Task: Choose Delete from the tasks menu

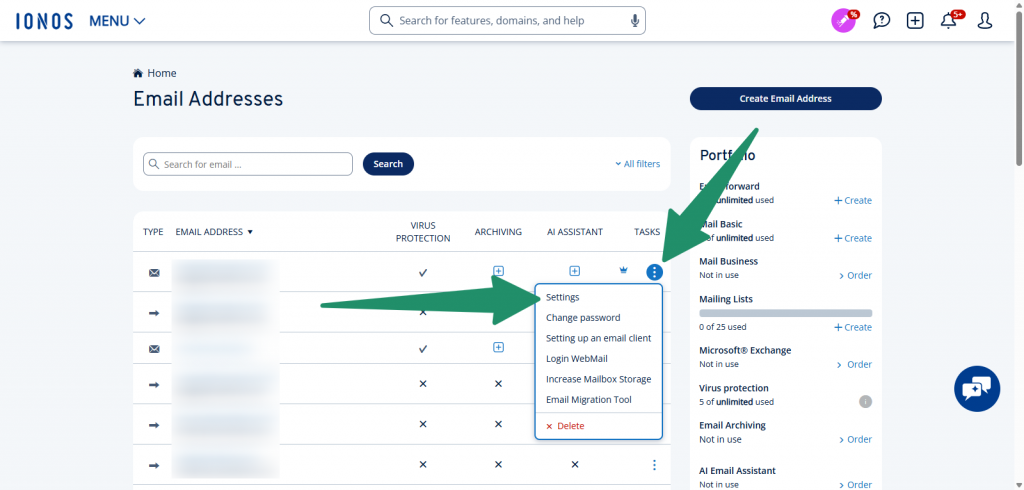Action: pyautogui.click(x=566, y=426)
